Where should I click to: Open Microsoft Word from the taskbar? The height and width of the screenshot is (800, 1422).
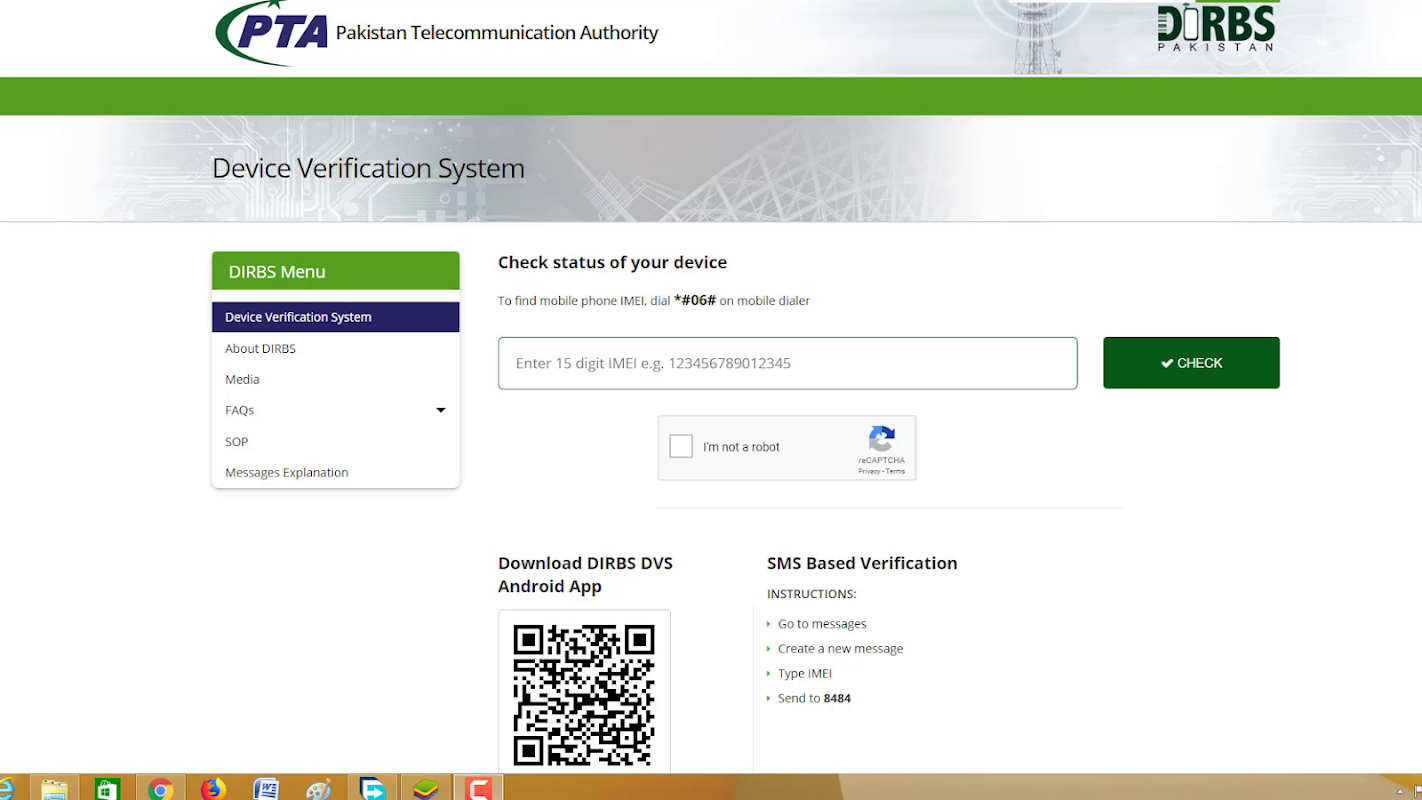point(266,789)
